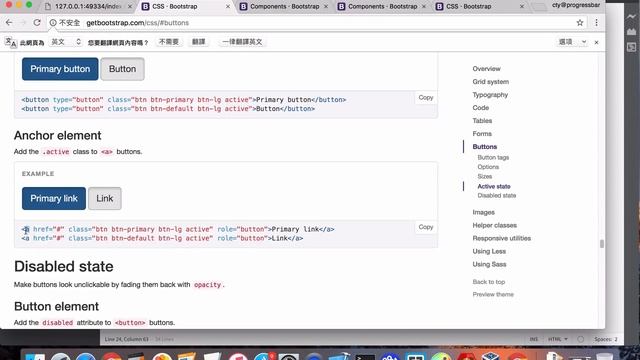Close the last CSS · Bootstrap tab
Screen dimensions: 640x360
pos(522,7)
